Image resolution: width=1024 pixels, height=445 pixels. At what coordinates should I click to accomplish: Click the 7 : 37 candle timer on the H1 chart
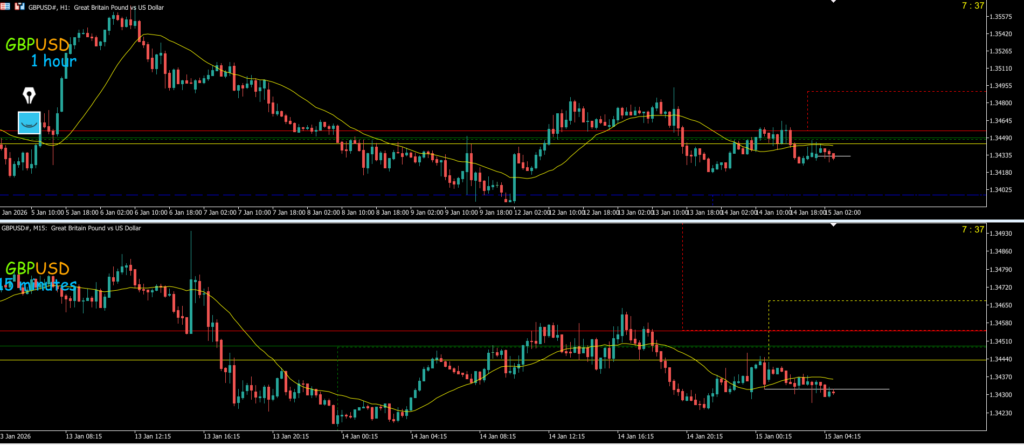pos(972,6)
